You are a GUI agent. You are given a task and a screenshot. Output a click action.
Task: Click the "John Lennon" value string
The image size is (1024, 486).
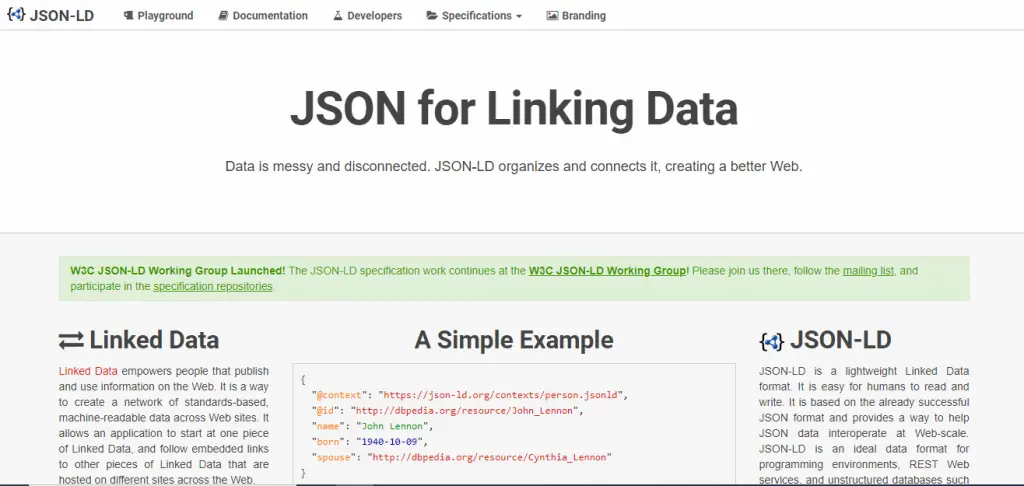point(394,427)
